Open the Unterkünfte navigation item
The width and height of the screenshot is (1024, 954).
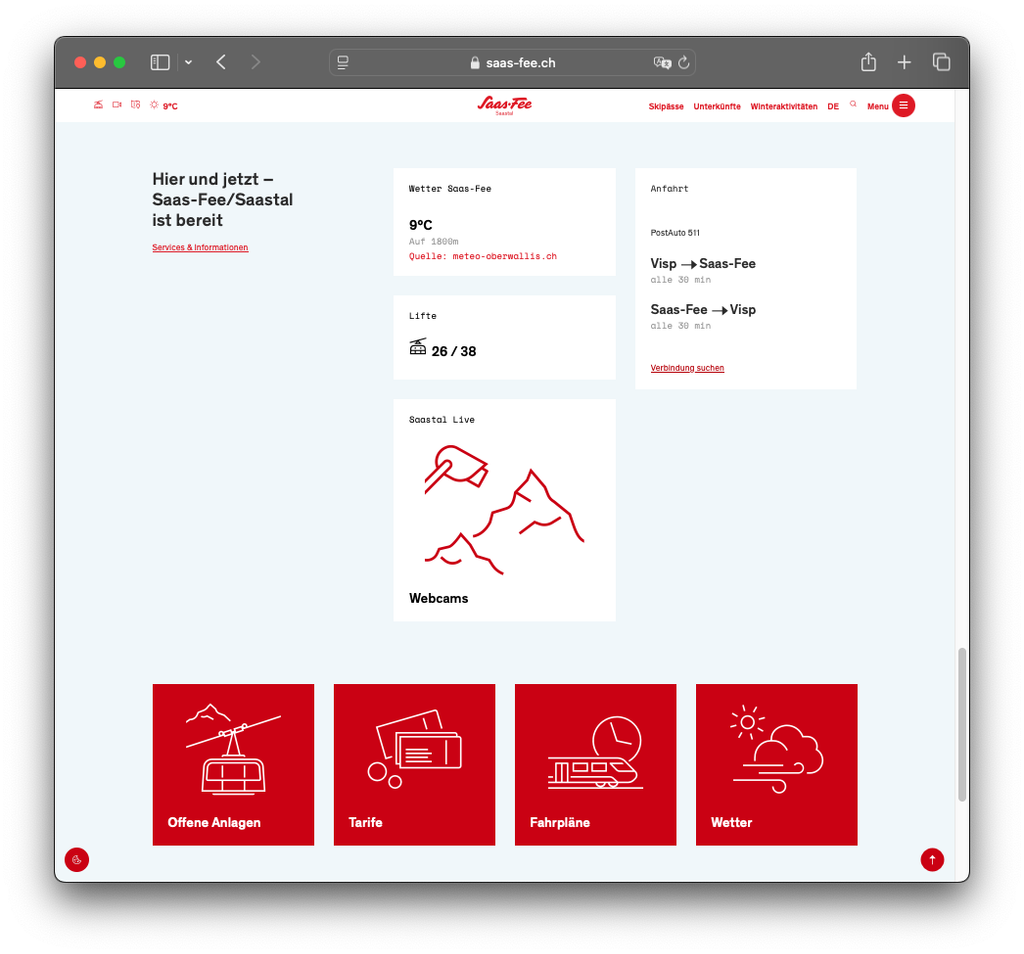click(717, 106)
